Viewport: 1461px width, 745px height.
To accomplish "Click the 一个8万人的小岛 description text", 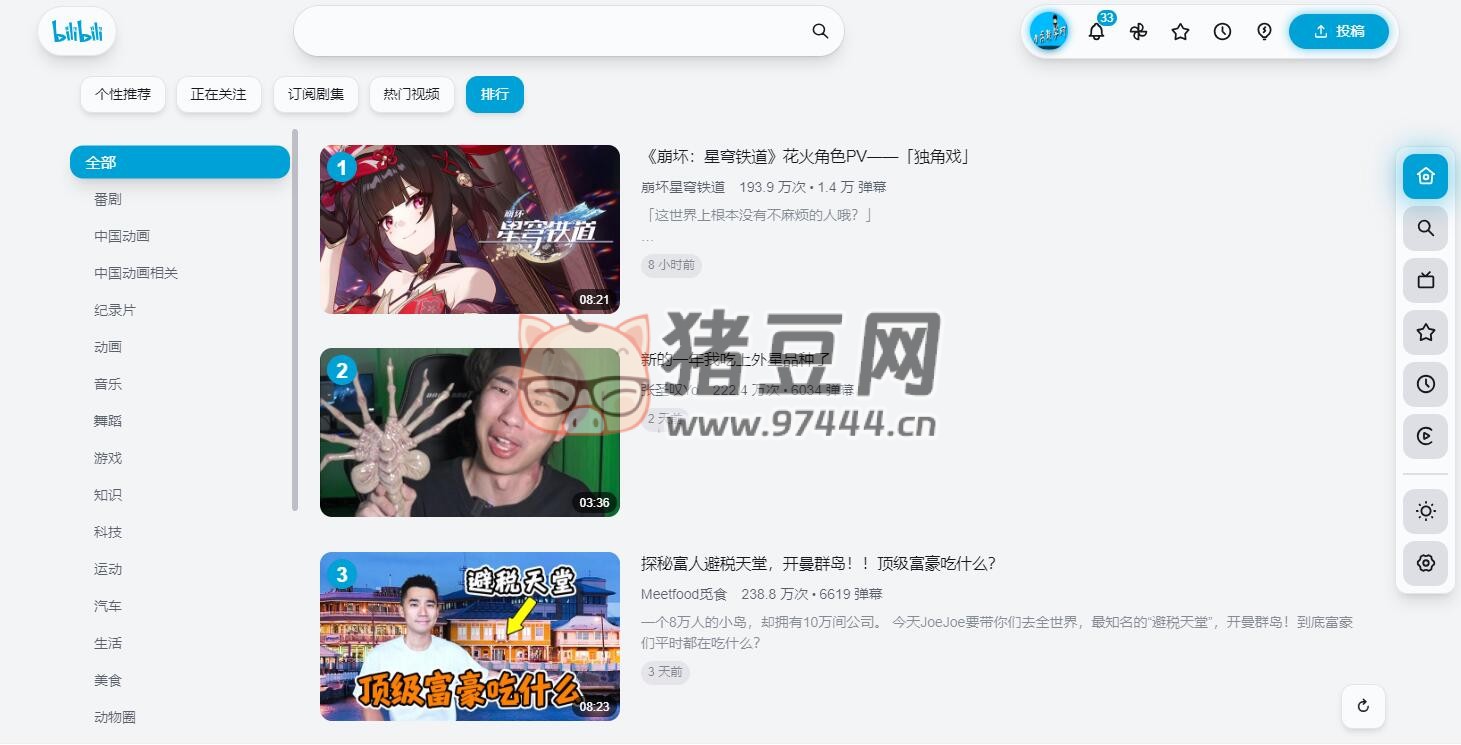I will pos(997,632).
